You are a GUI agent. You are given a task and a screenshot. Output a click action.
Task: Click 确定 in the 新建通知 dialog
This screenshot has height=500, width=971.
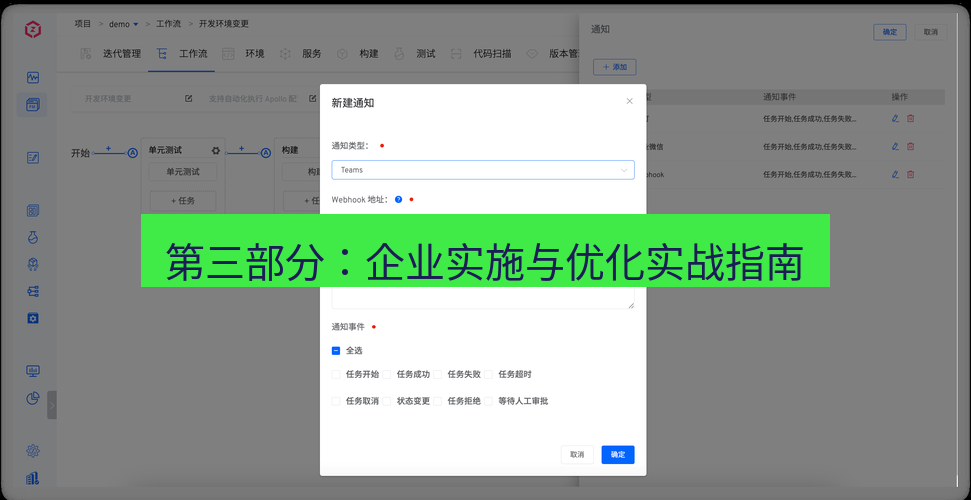(618, 455)
